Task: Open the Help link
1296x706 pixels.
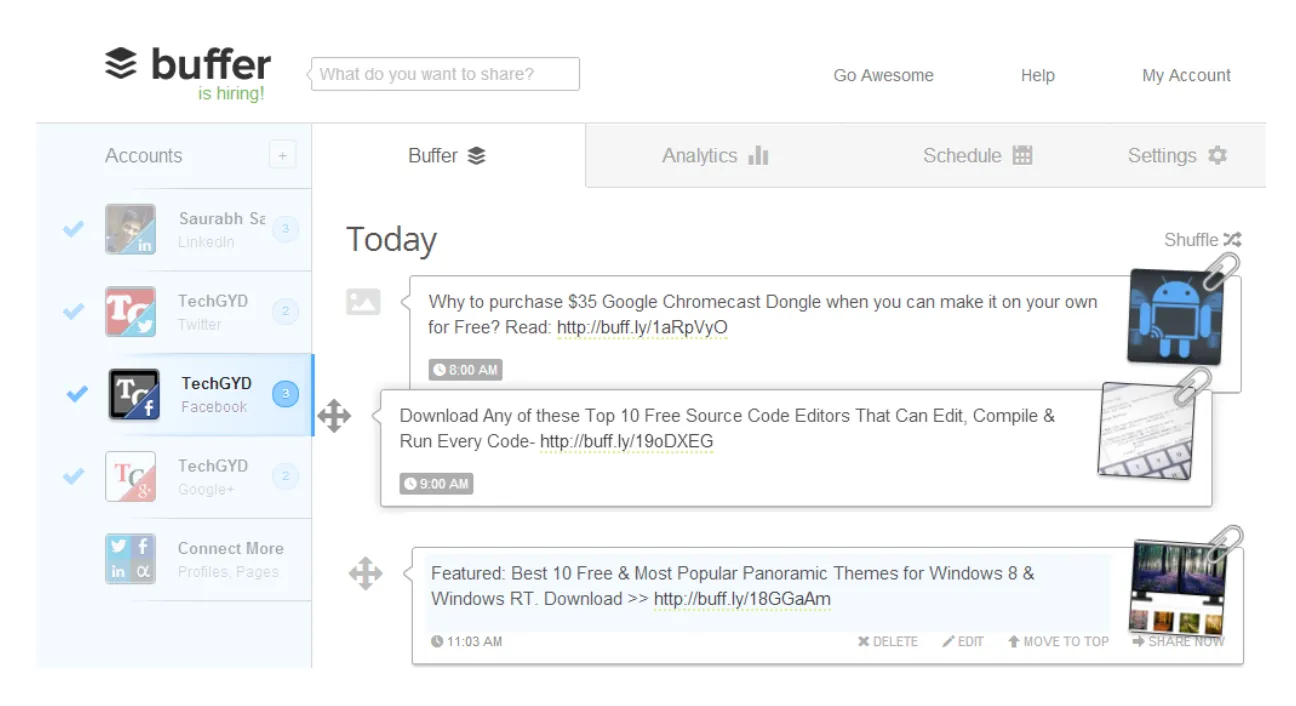Action: (1037, 75)
